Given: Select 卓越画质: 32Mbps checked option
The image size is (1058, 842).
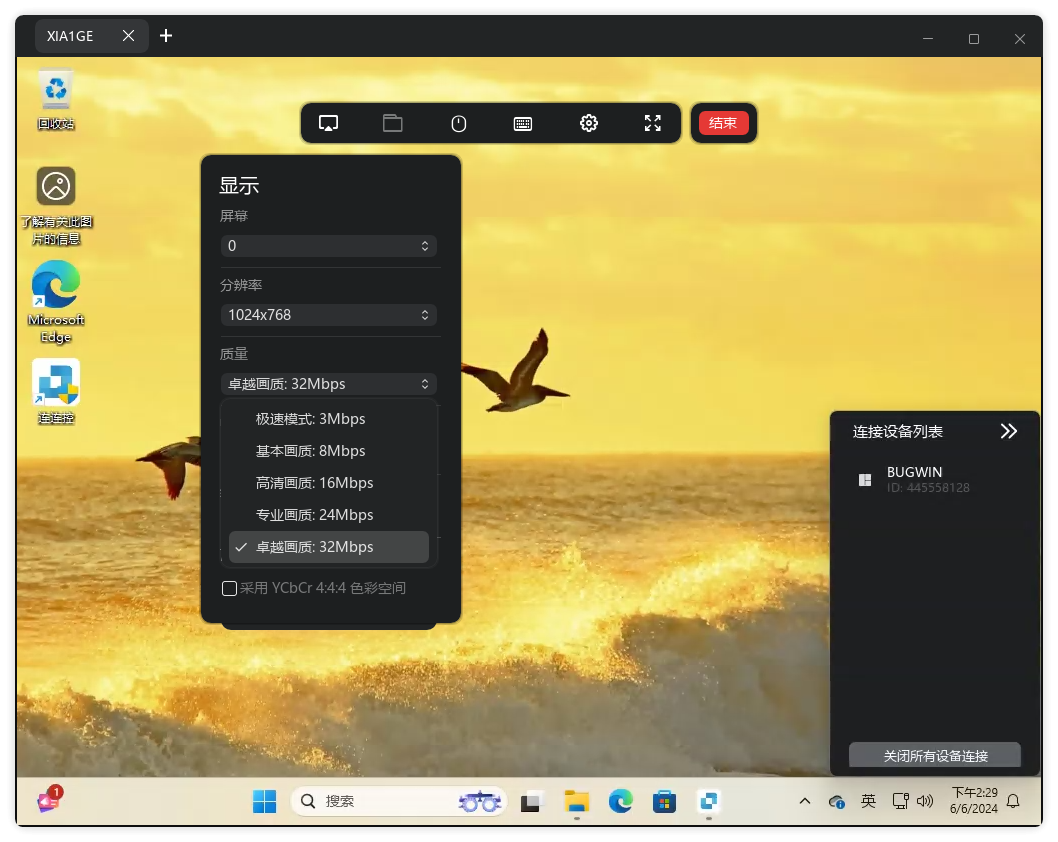Looking at the screenshot, I should 329,547.
